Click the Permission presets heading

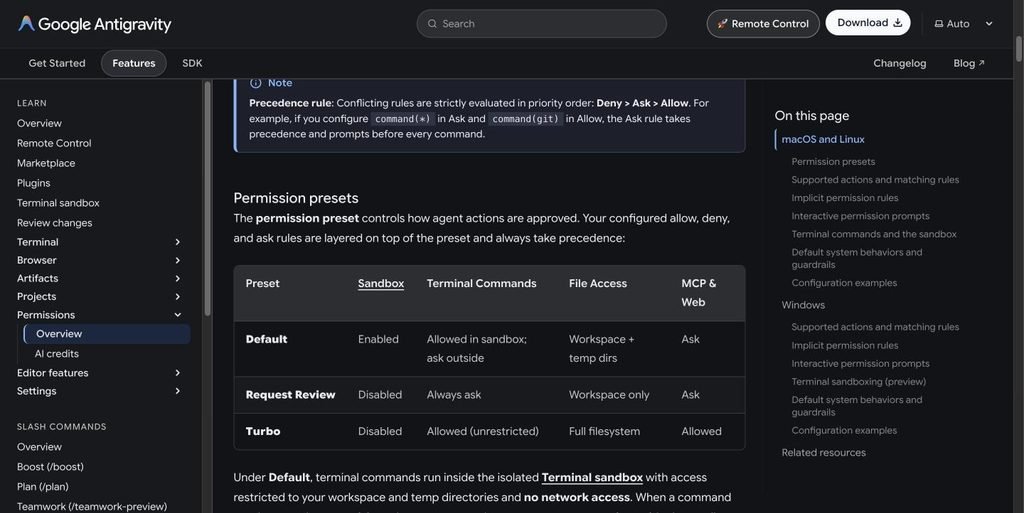[x=296, y=198]
